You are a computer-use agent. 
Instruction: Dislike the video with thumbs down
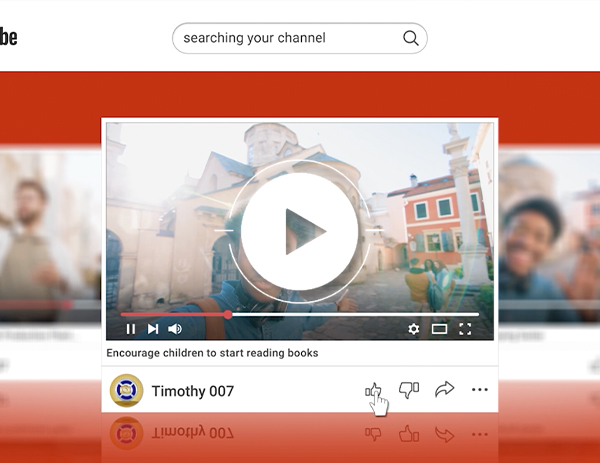(408, 390)
